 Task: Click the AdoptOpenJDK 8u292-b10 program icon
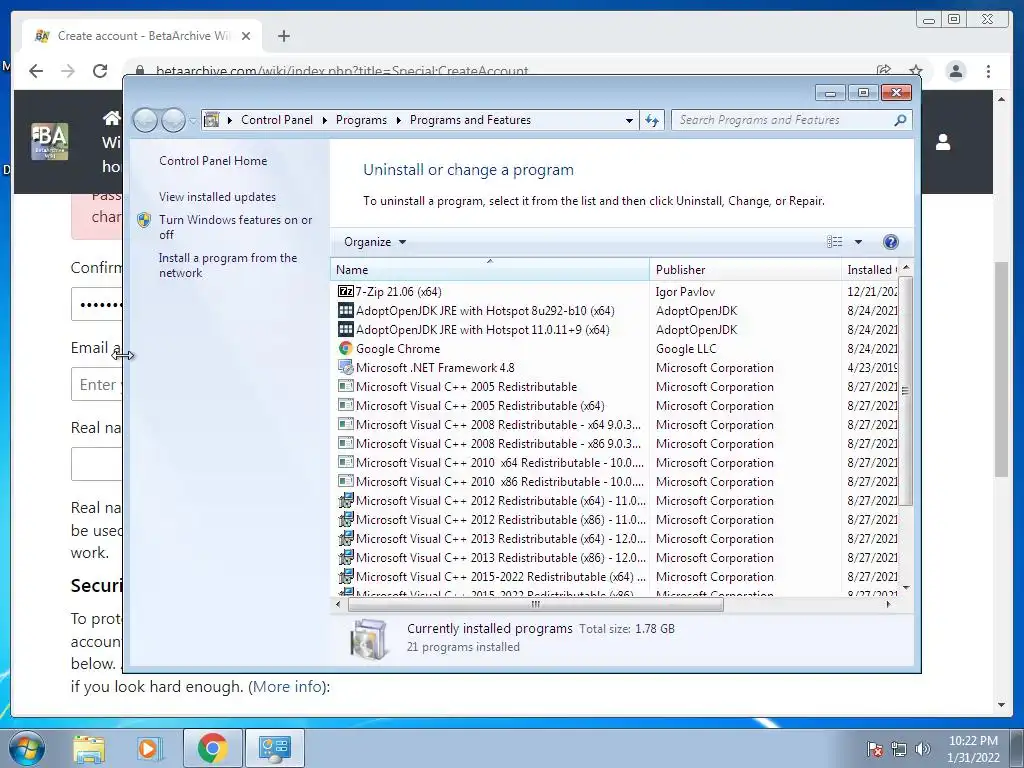[345, 310]
